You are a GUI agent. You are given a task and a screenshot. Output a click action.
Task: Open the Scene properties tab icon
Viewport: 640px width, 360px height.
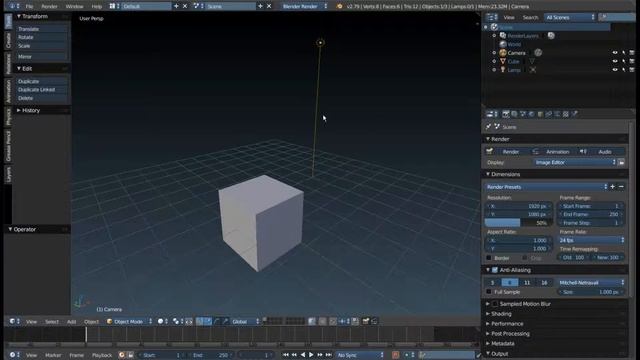(x=523, y=114)
